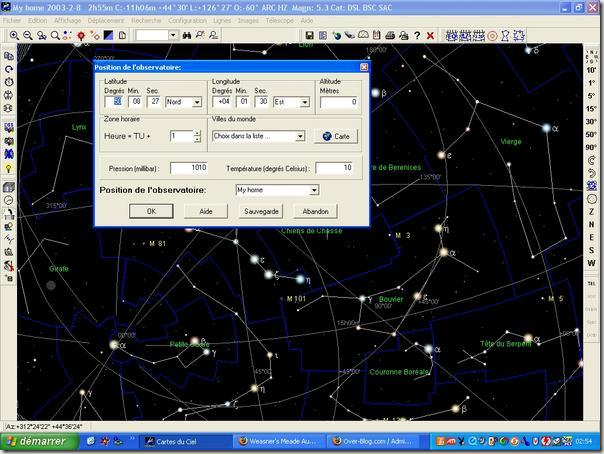This screenshot has height=454, width=604.
Task: Set field of view to 30°
Action: coord(591,121)
